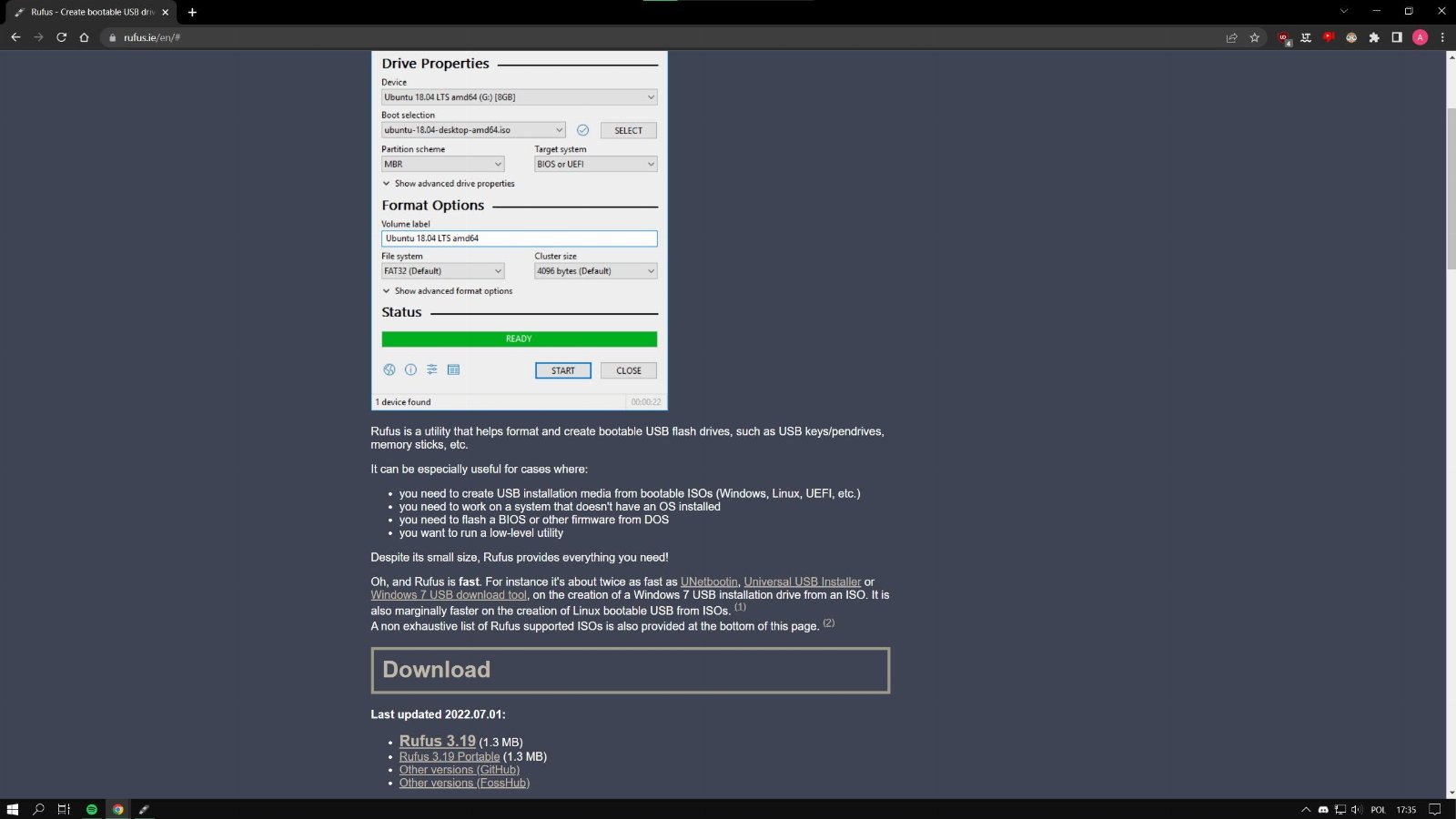Open the Windows notification center
Screen dimensions: 1456x819
tap(1435, 809)
